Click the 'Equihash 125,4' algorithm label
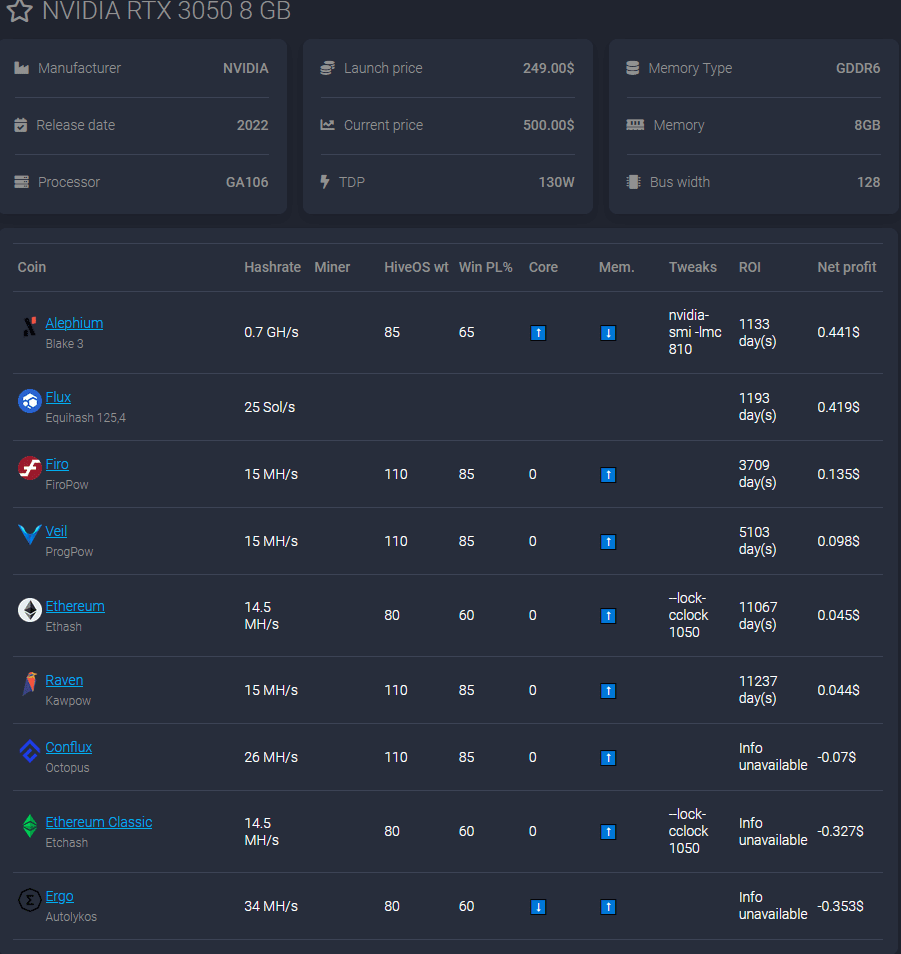 click(86, 417)
